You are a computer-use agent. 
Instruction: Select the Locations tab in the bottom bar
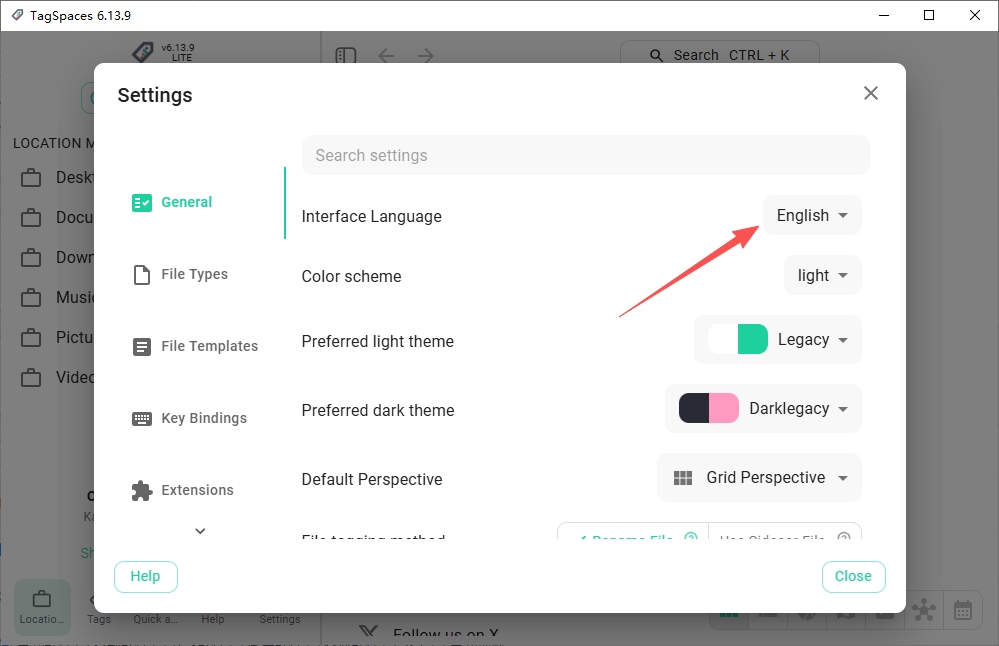[x=42, y=607]
